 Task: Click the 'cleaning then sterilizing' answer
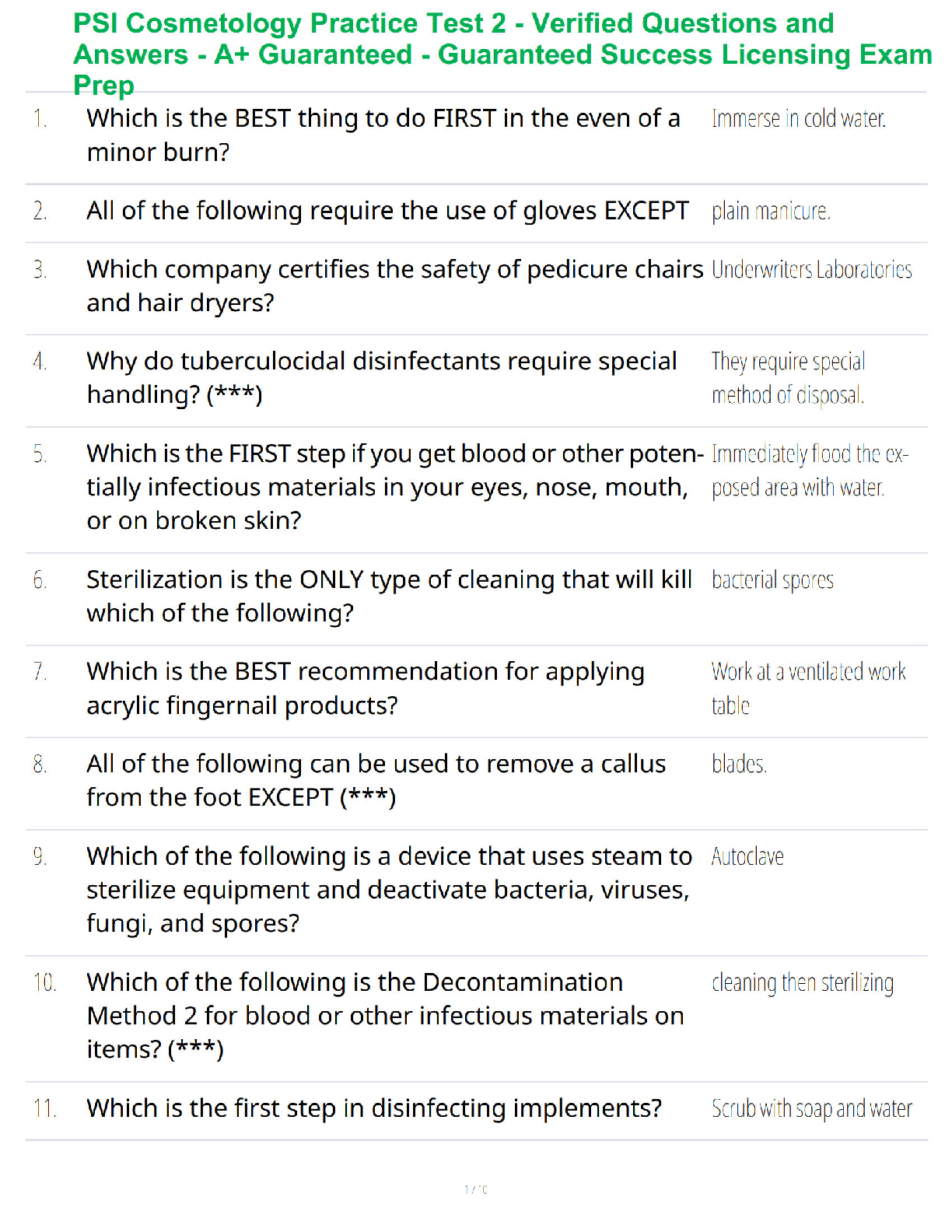pos(803,983)
